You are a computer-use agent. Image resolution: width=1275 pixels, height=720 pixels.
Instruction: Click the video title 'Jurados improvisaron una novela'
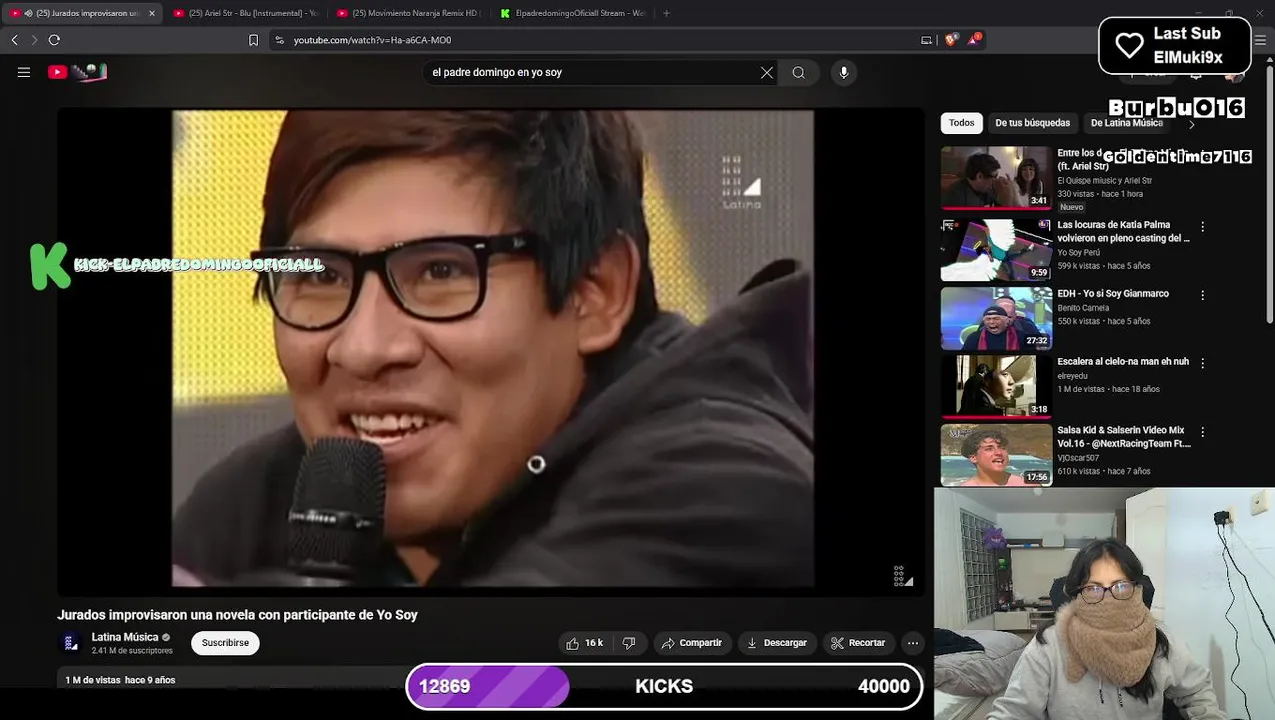click(x=237, y=615)
